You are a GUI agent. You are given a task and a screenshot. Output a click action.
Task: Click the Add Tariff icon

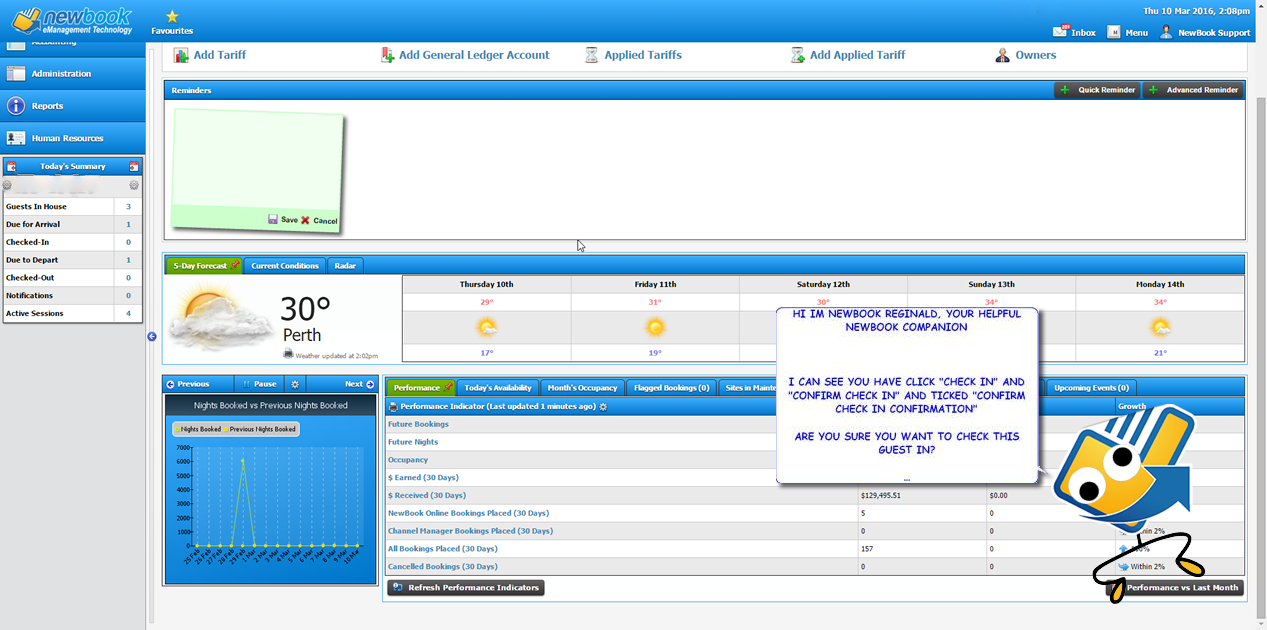pyautogui.click(x=181, y=55)
